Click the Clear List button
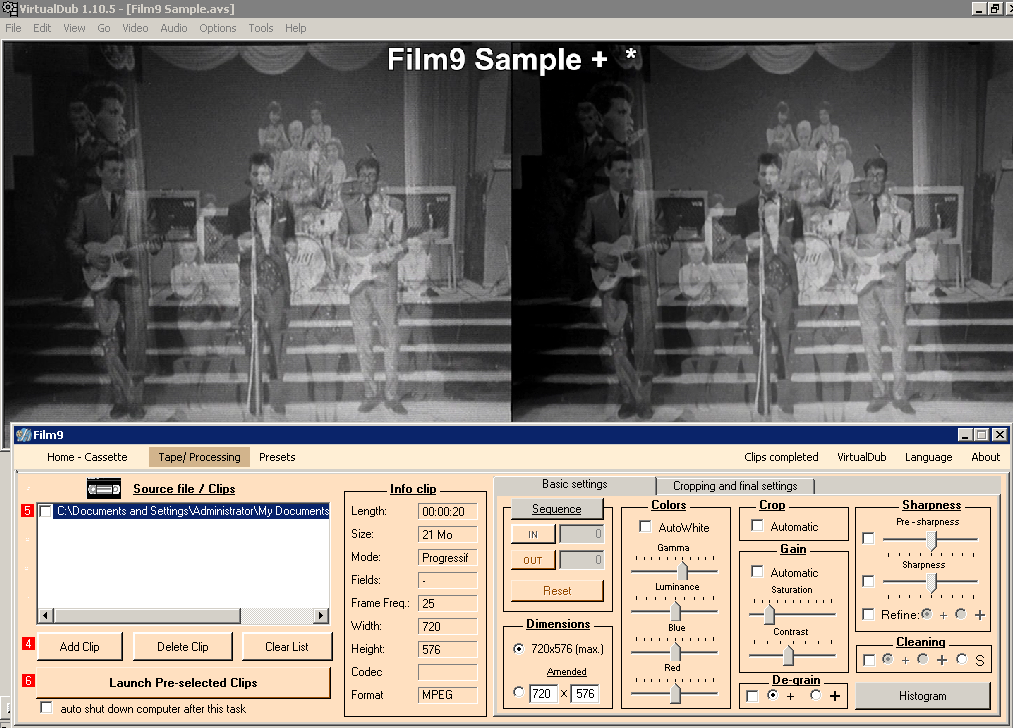The height and width of the screenshot is (728, 1013). click(287, 647)
